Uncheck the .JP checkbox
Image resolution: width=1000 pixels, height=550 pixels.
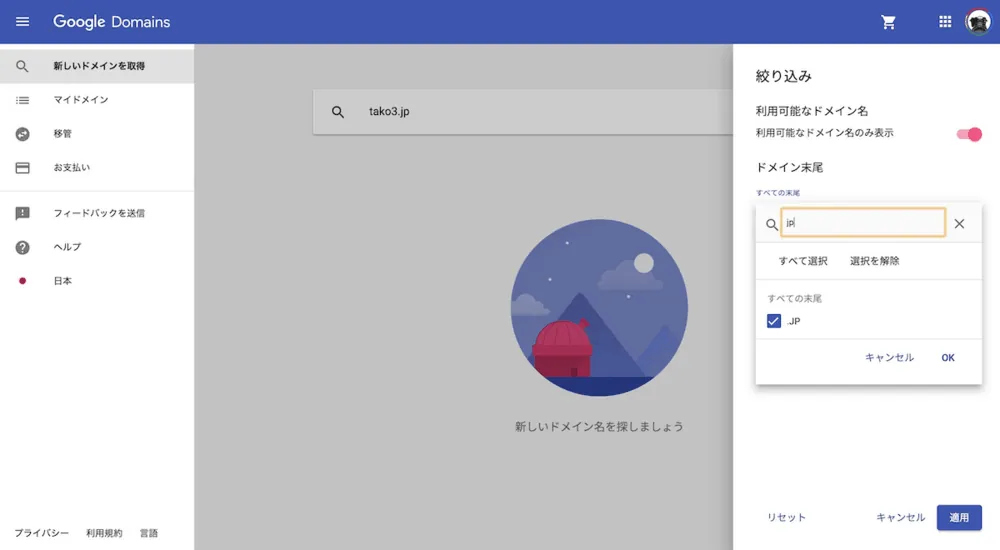tap(774, 321)
